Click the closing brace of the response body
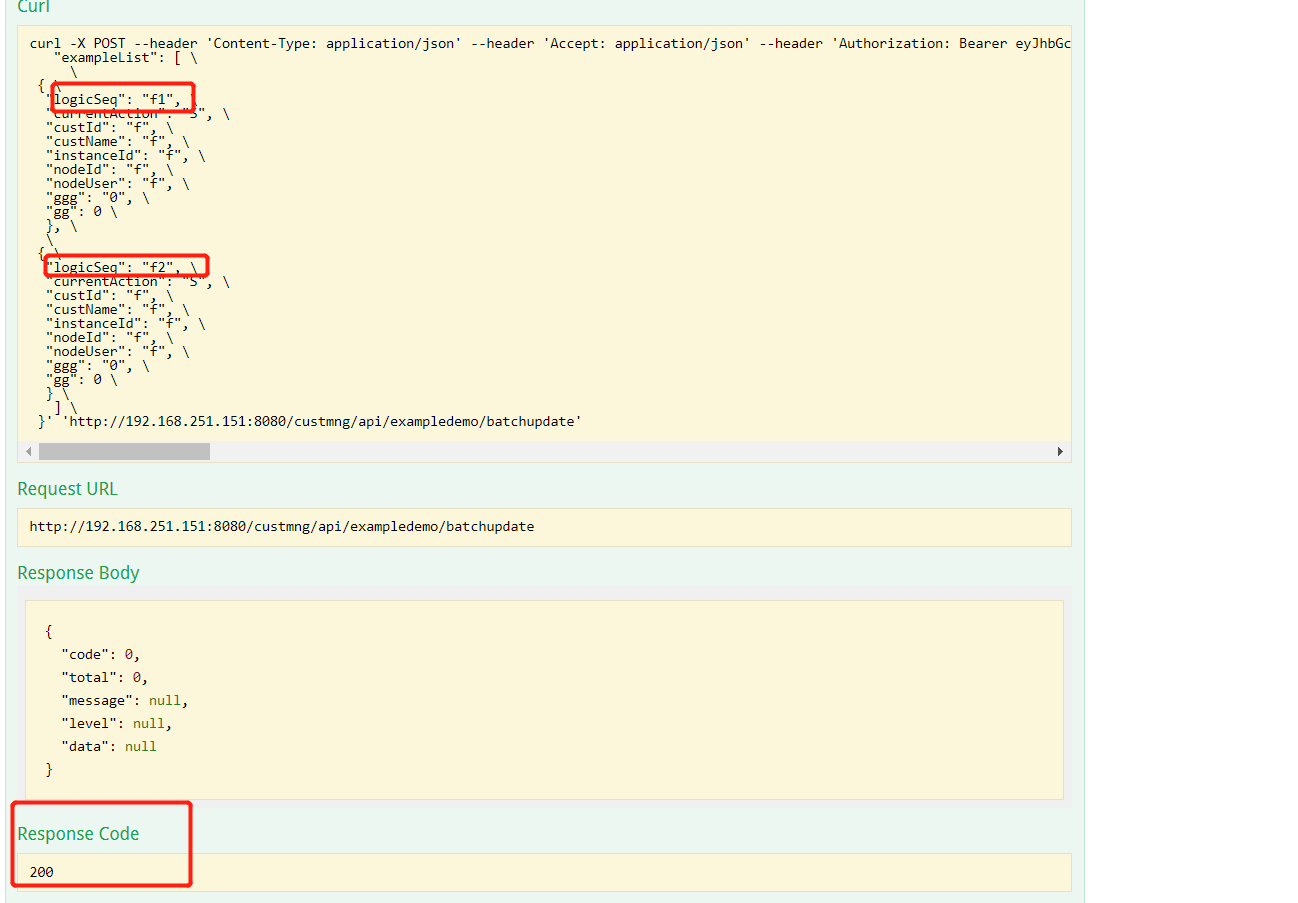Screen dimensions: 1298x903 coord(49,769)
